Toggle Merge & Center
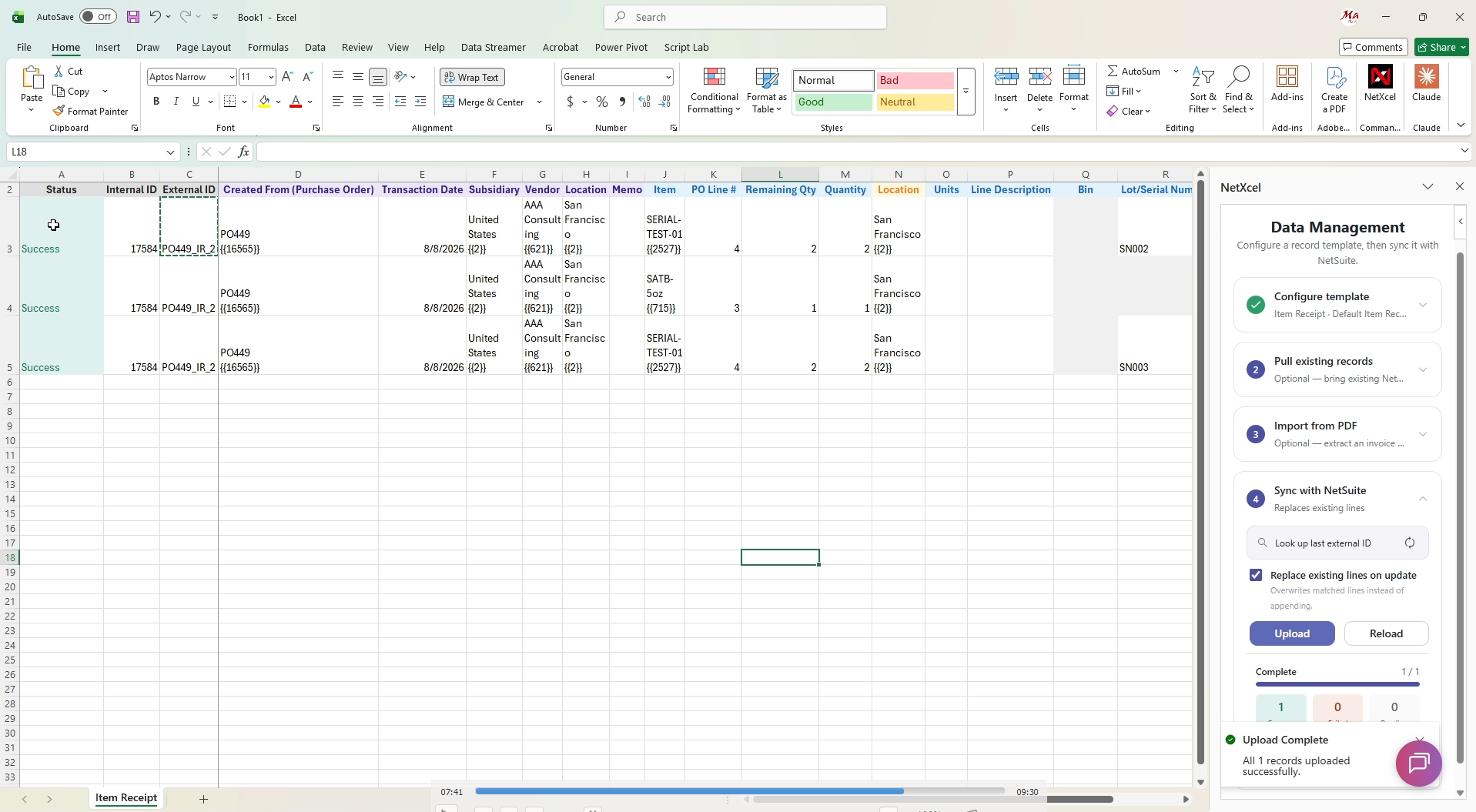This screenshot has width=1476, height=812. tap(484, 102)
